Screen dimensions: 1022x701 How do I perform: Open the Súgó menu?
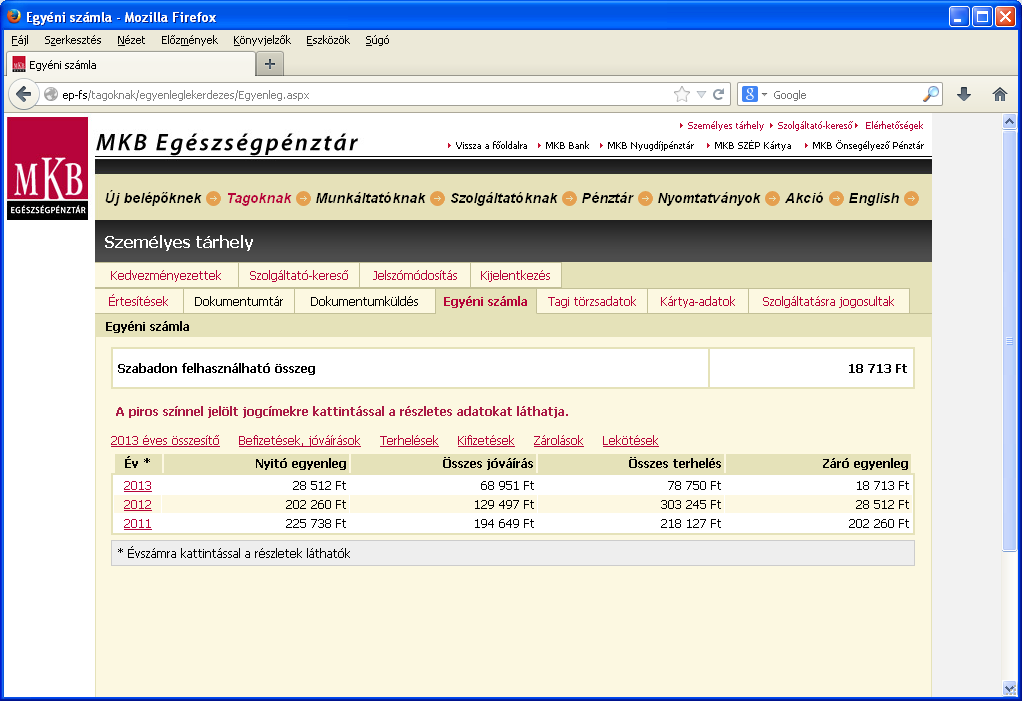pos(377,40)
